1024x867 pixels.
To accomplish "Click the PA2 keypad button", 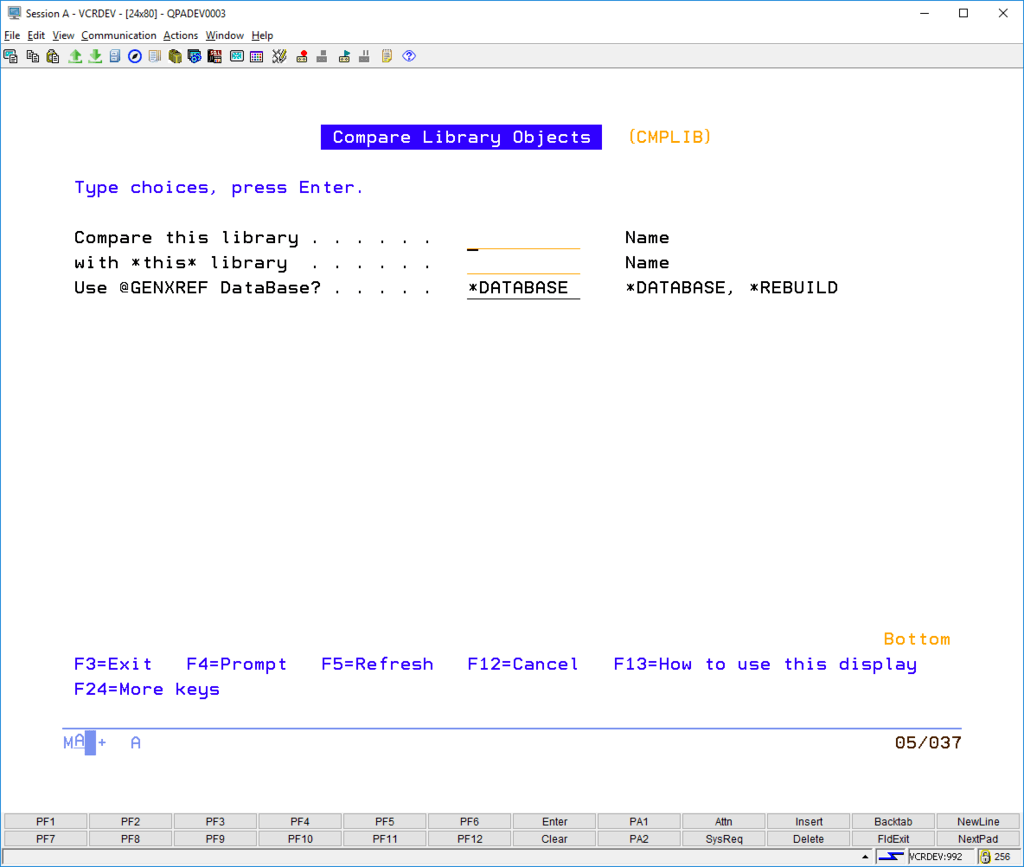I will pyautogui.click(x=639, y=838).
